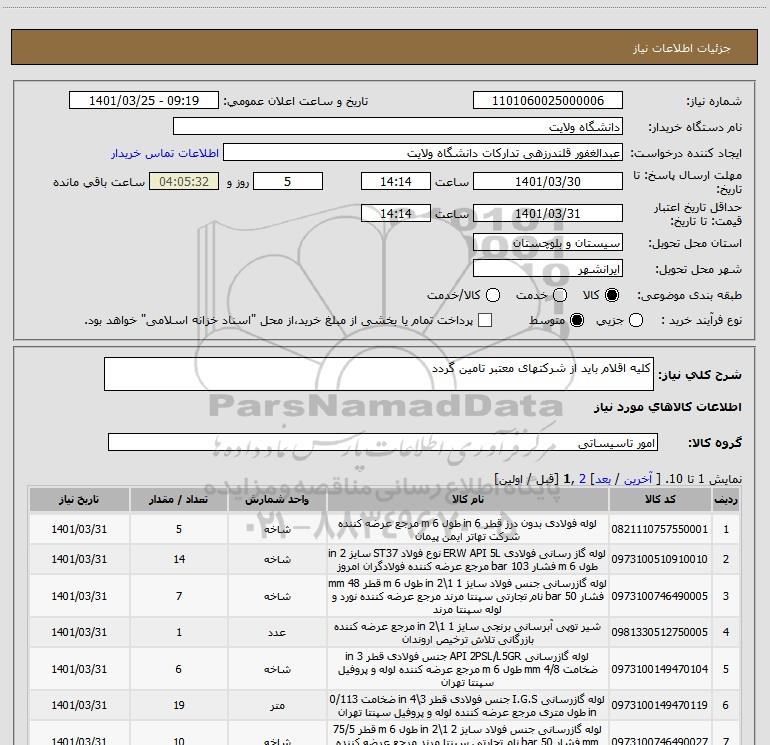
Task: Select the جزیی purchase type radio
Action: [x=636, y=320]
